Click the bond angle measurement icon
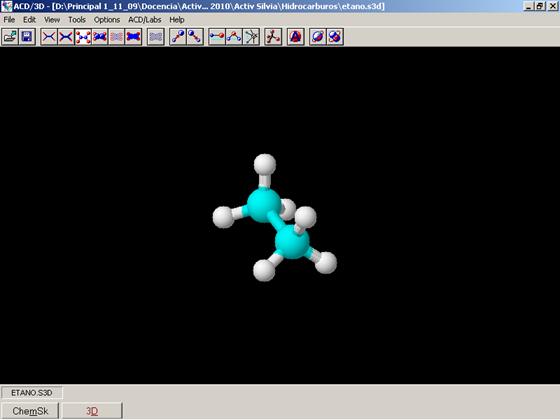The image size is (560, 420). click(x=234, y=37)
